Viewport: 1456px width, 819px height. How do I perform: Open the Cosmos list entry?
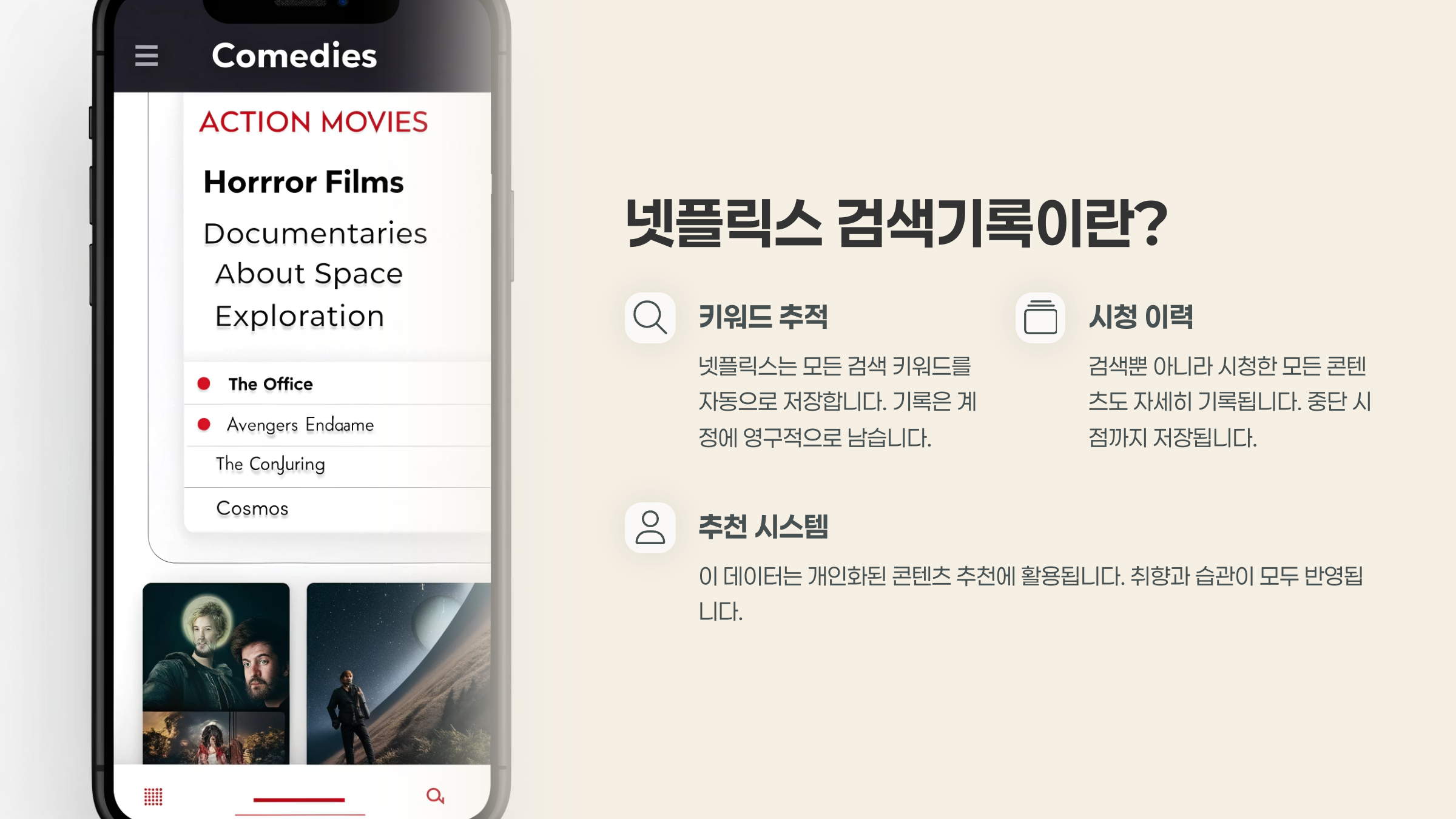[x=337, y=508]
